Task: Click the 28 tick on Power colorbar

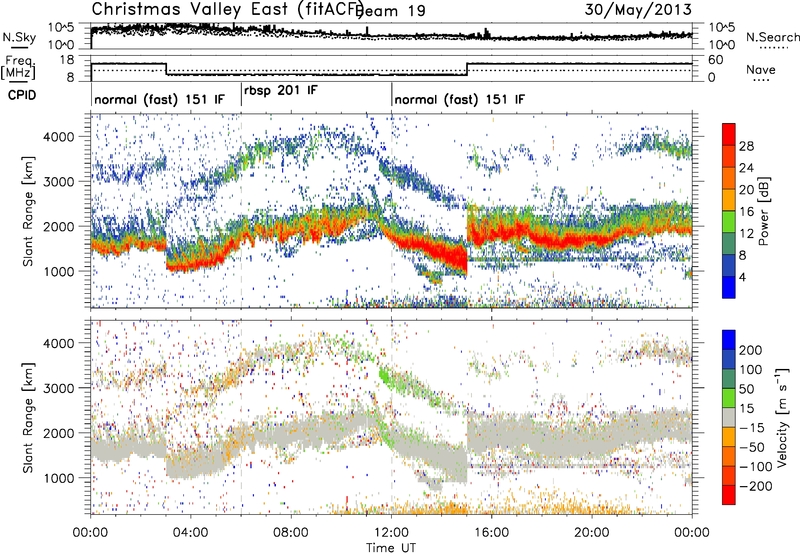Action: pos(746,146)
